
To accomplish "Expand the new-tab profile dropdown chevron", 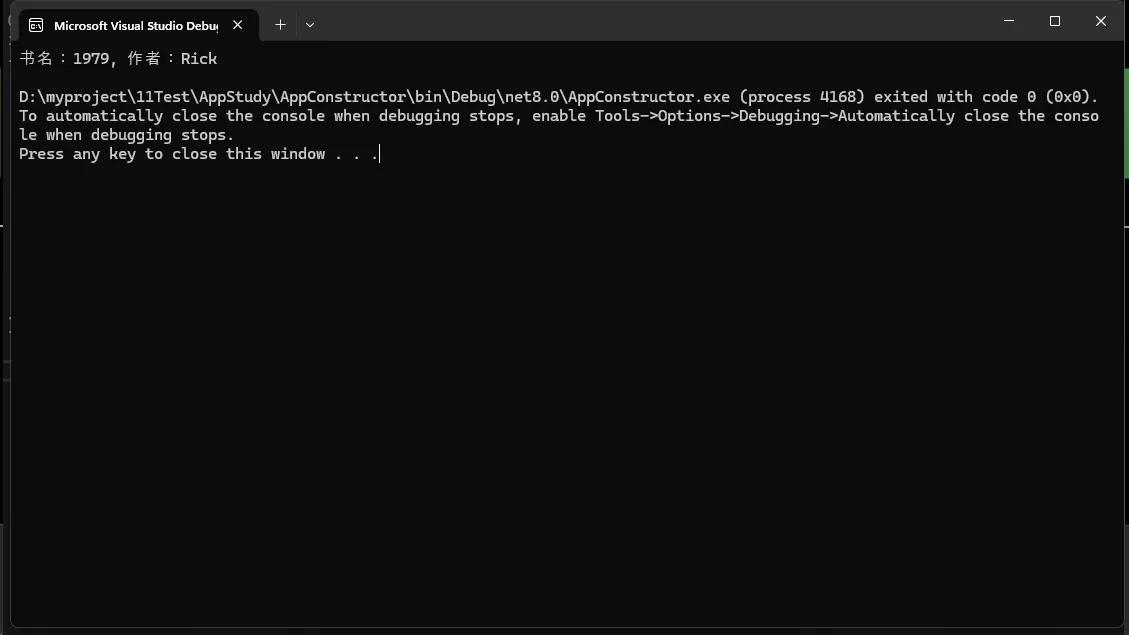I will [310, 25].
